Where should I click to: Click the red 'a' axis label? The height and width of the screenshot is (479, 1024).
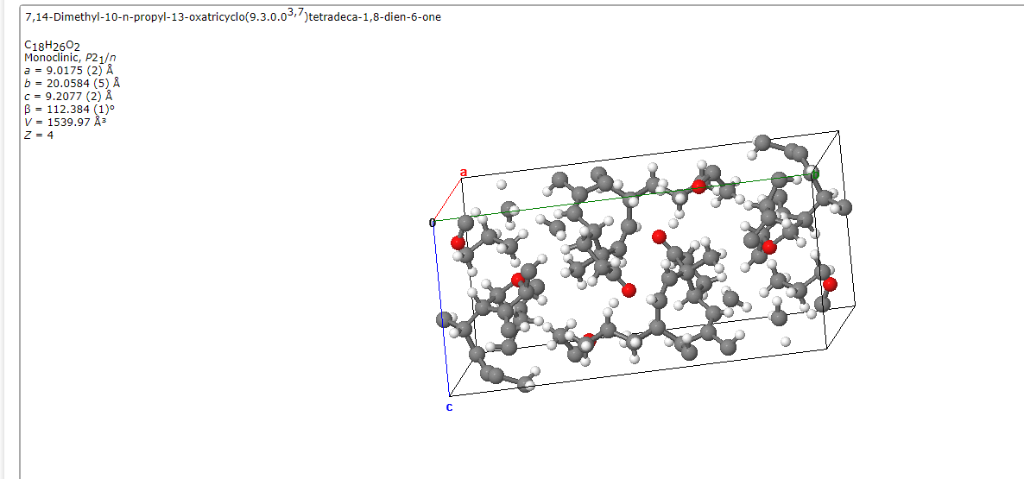point(464,173)
